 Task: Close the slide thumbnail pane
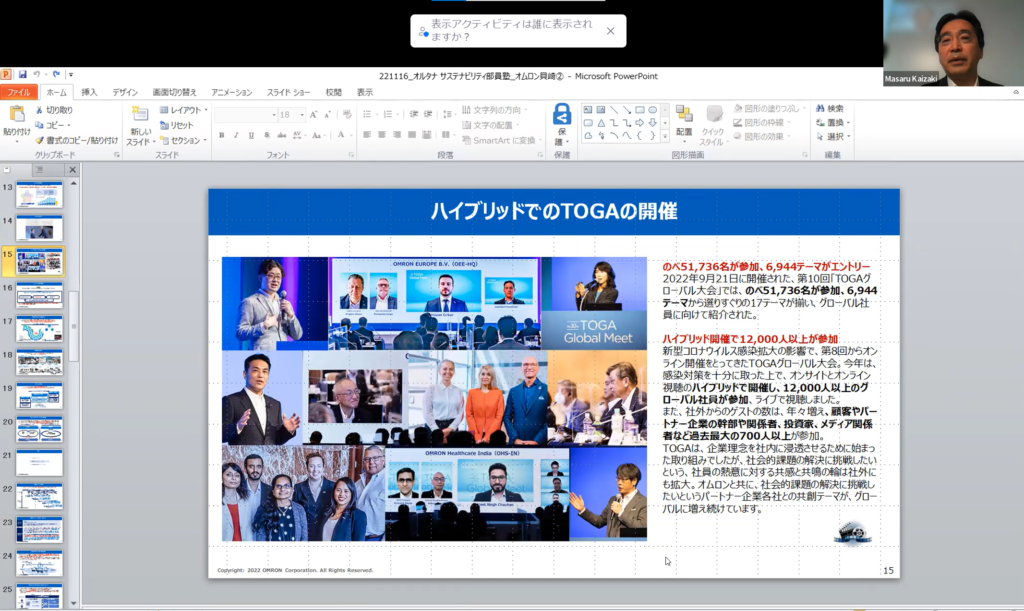[72, 170]
